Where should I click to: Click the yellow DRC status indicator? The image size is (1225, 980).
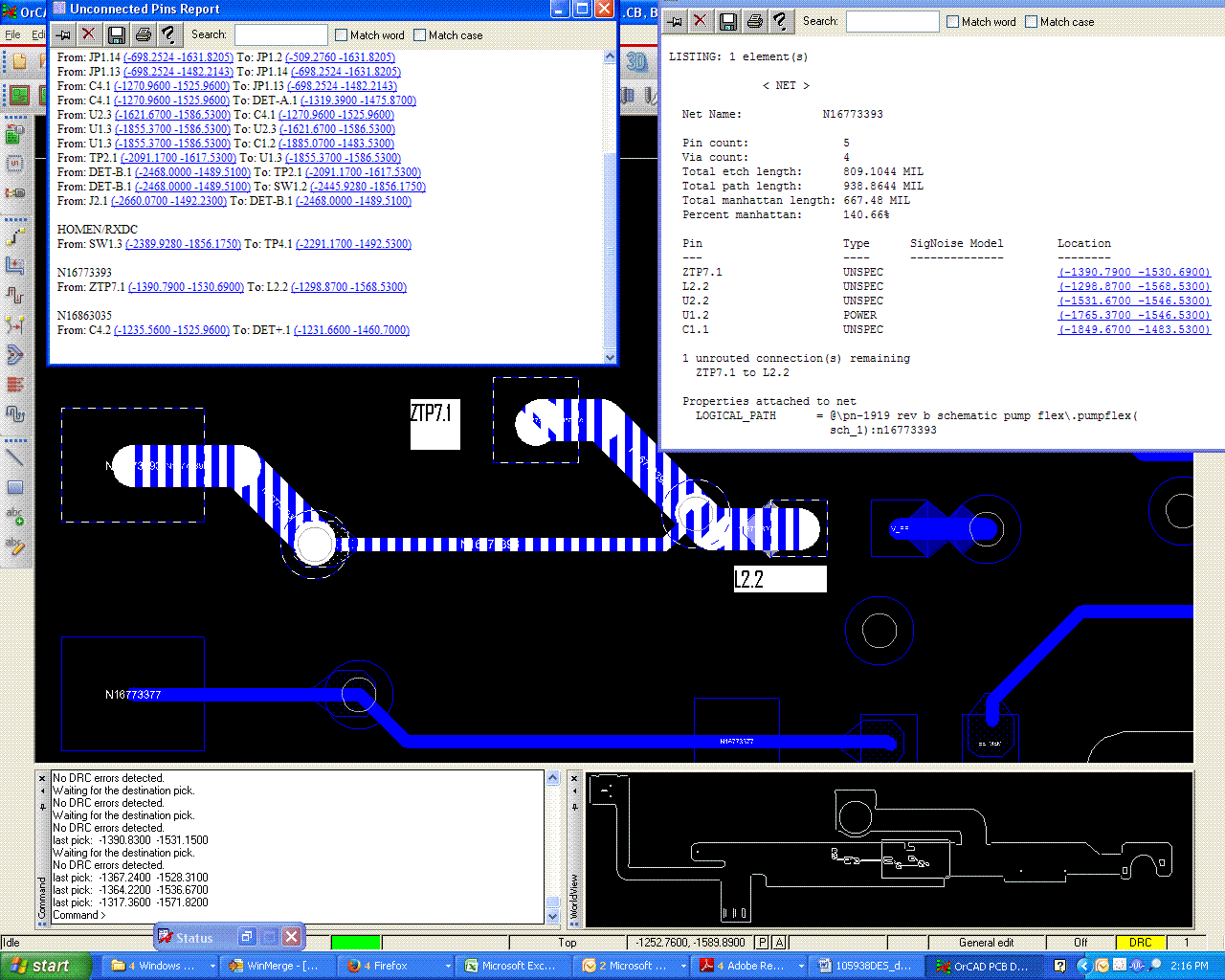[1140, 943]
